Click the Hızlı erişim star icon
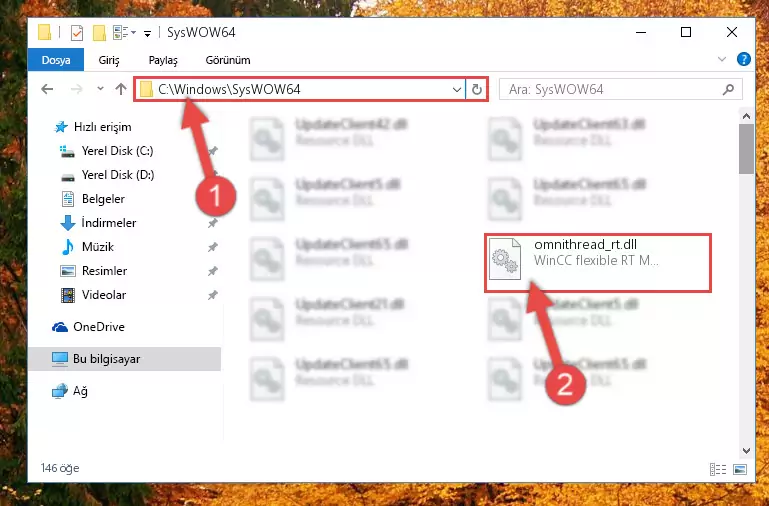The width and height of the screenshot is (769, 506). (x=61, y=127)
